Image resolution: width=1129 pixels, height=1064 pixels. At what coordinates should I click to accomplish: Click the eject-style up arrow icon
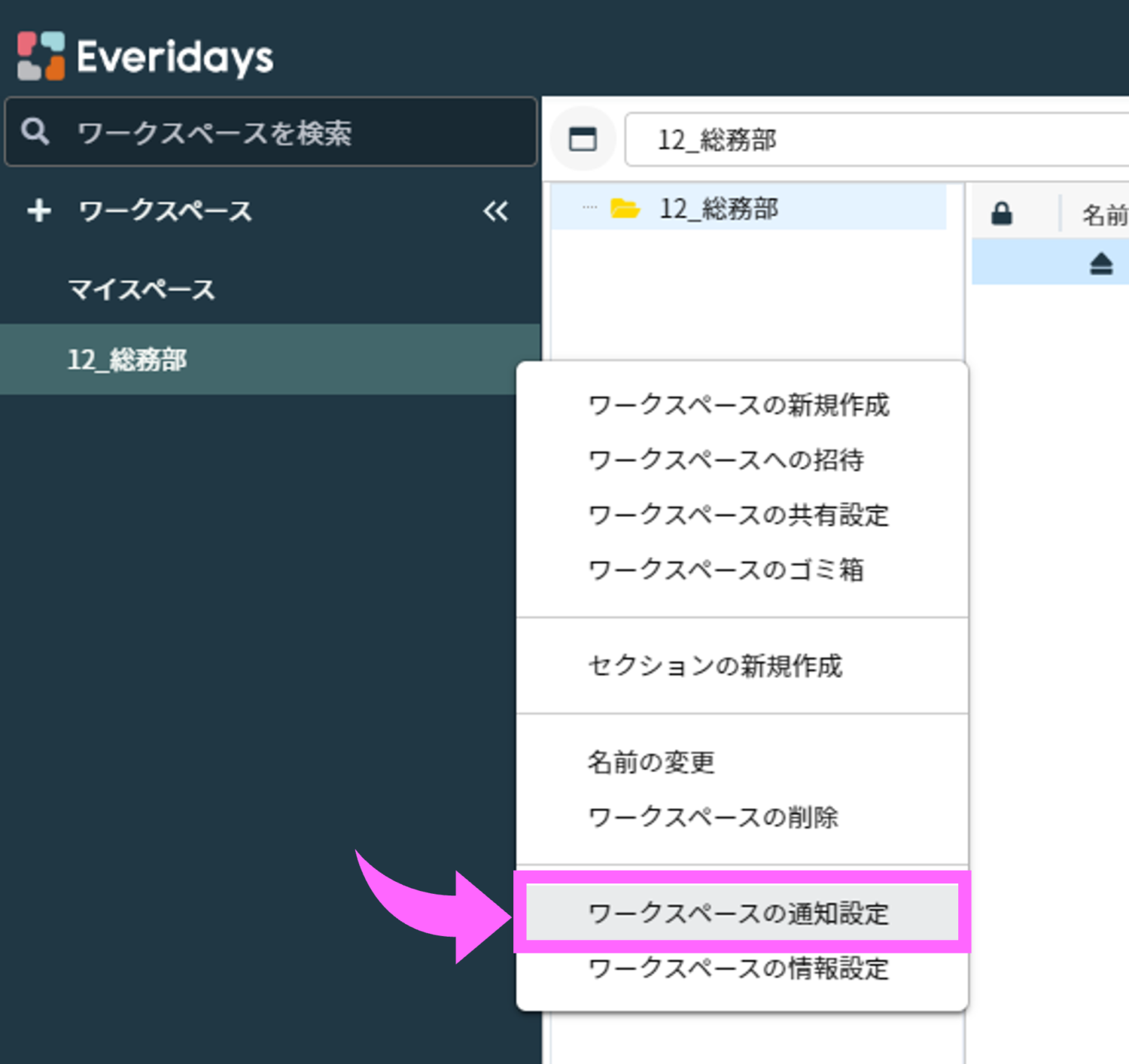(x=1100, y=264)
